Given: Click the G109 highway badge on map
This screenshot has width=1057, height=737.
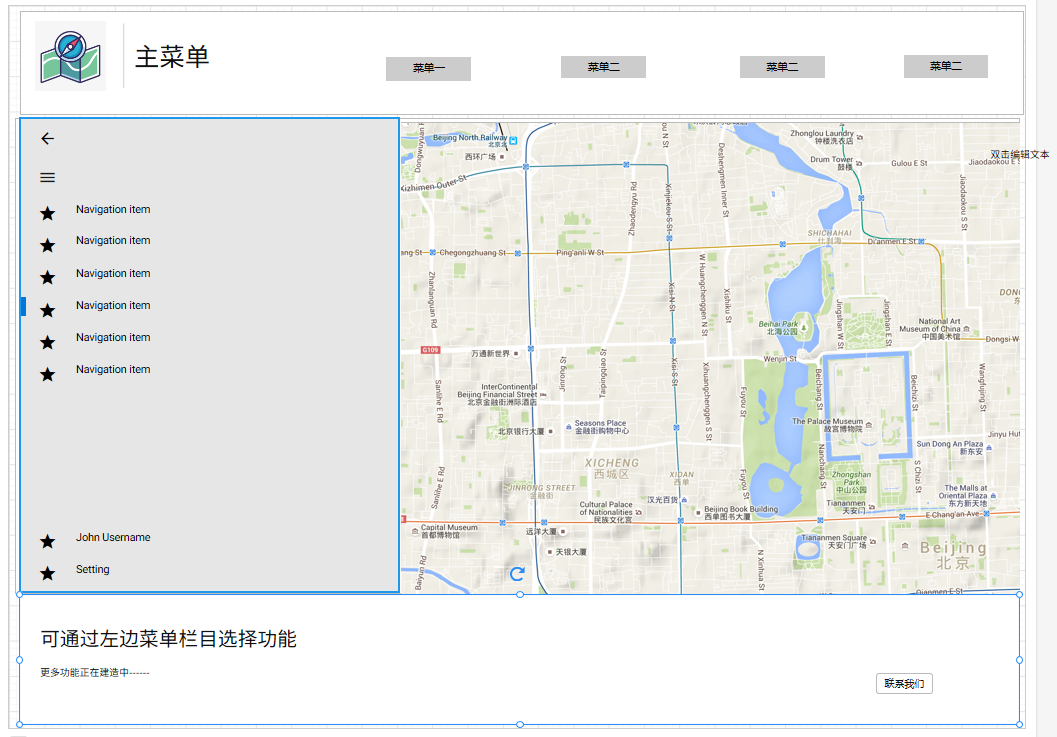Looking at the screenshot, I should 430,350.
